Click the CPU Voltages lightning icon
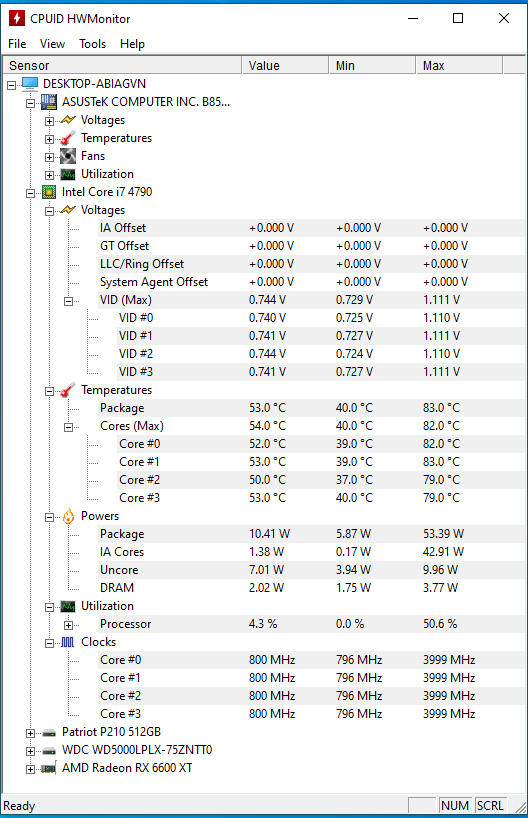Viewport: 528px width, 818px height. [68, 210]
